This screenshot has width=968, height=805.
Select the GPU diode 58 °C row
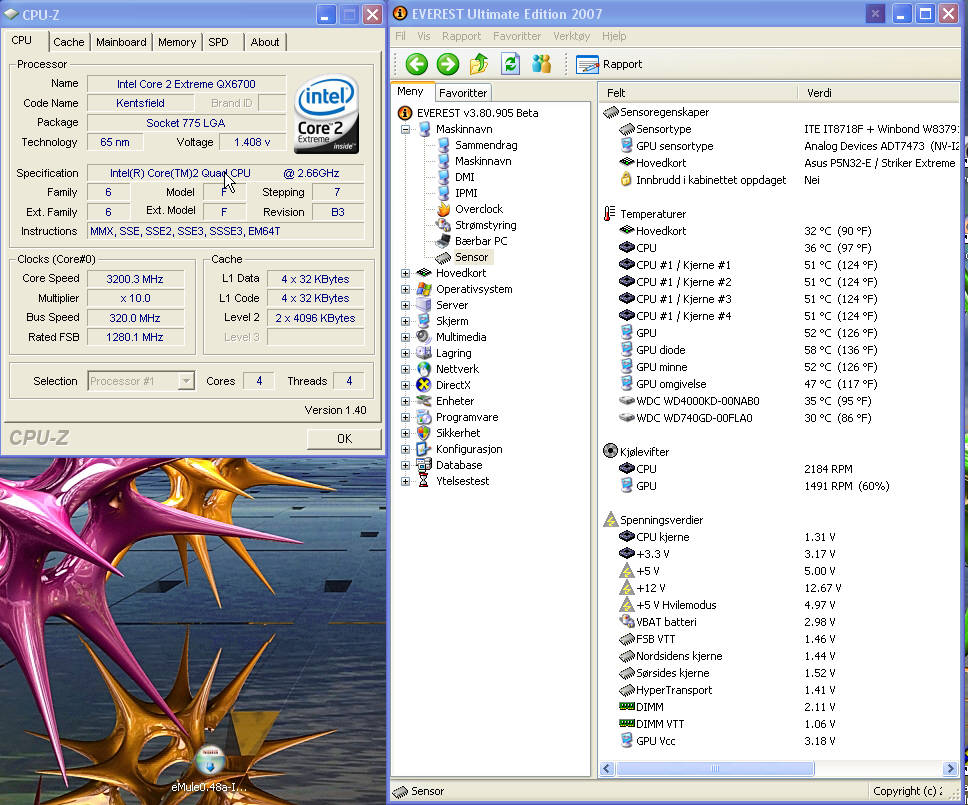coord(779,350)
